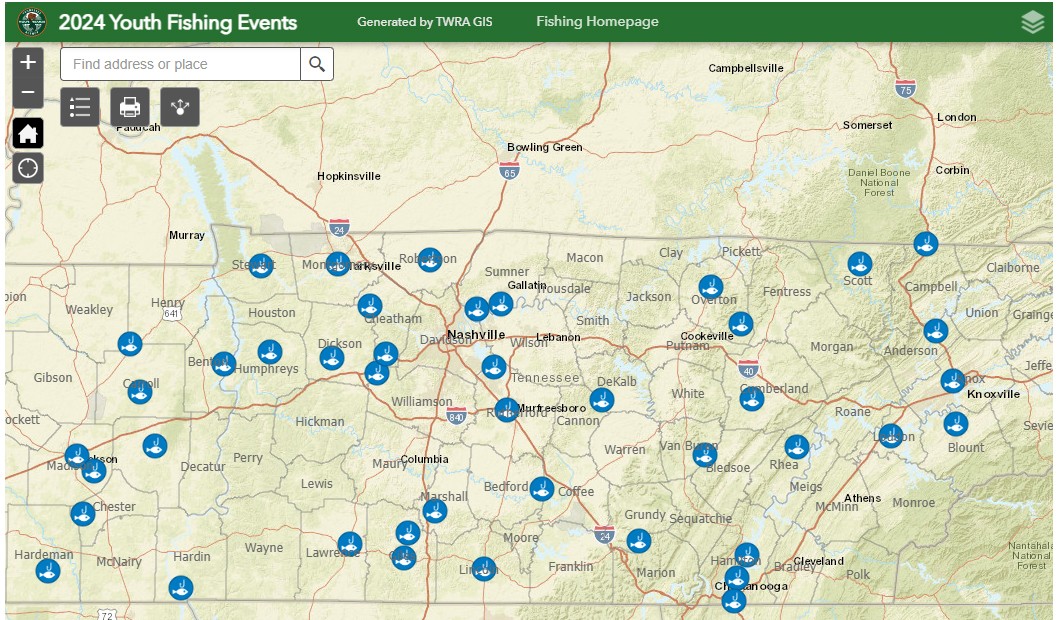Find my current location on the map
The width and height of the screenshot is (1060, 620).
[x=28, y=168]
